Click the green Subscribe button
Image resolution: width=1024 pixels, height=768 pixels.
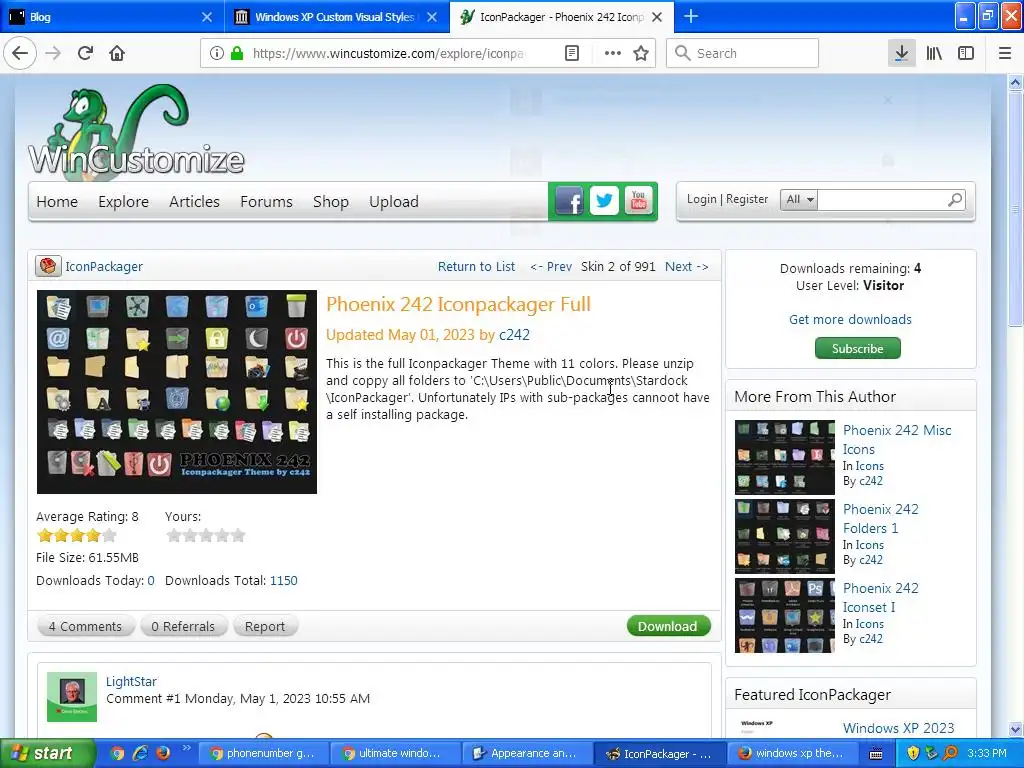click(857, 348)
